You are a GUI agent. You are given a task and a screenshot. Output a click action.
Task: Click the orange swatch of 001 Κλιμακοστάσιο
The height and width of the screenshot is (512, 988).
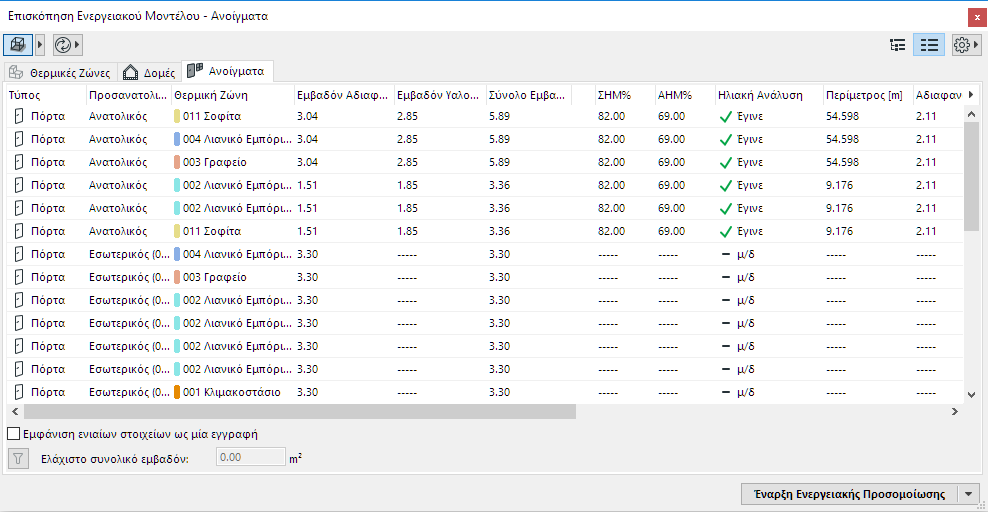pyautogui.click(x=177, y=392)
